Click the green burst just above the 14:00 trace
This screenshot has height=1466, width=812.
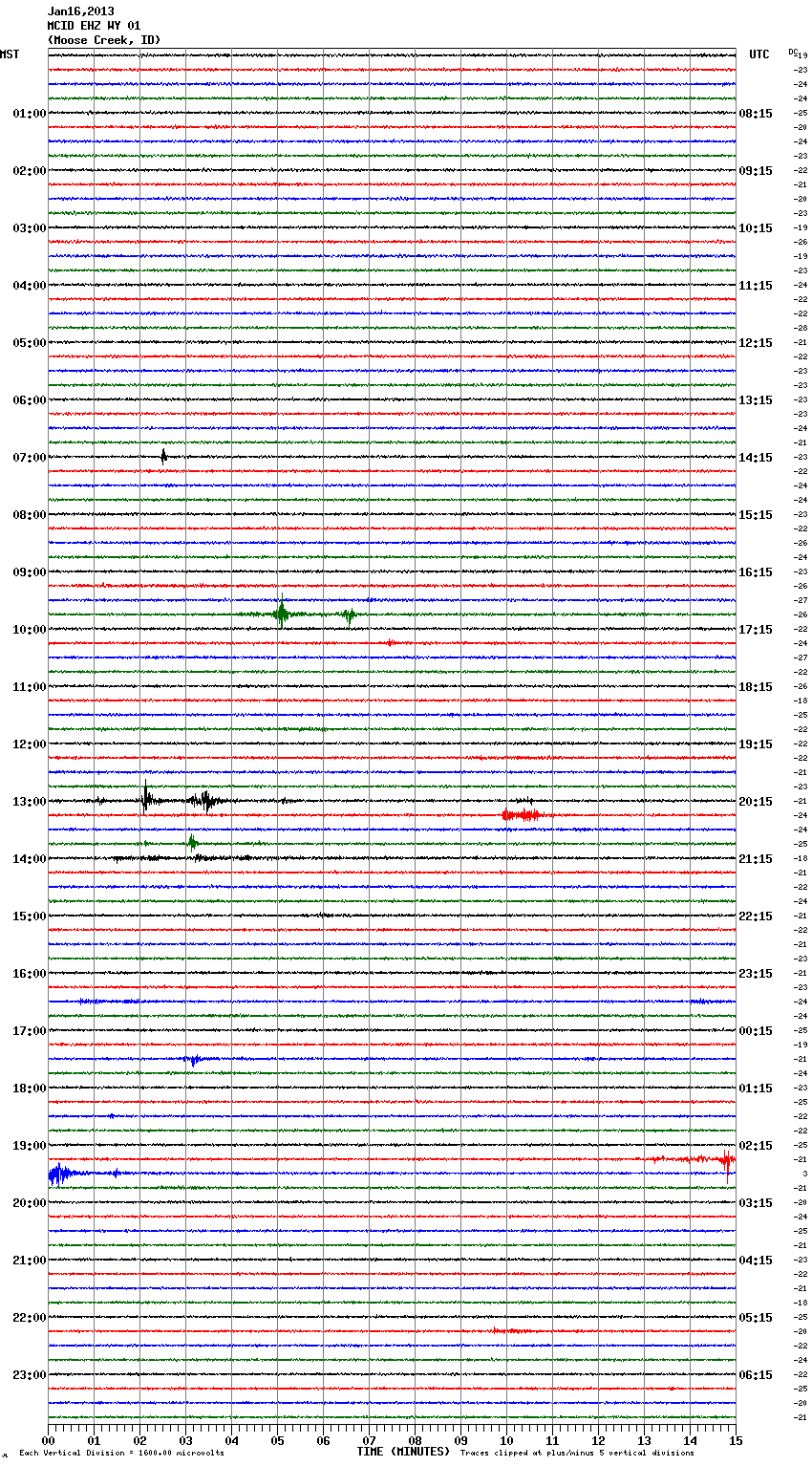coord(192,843)
